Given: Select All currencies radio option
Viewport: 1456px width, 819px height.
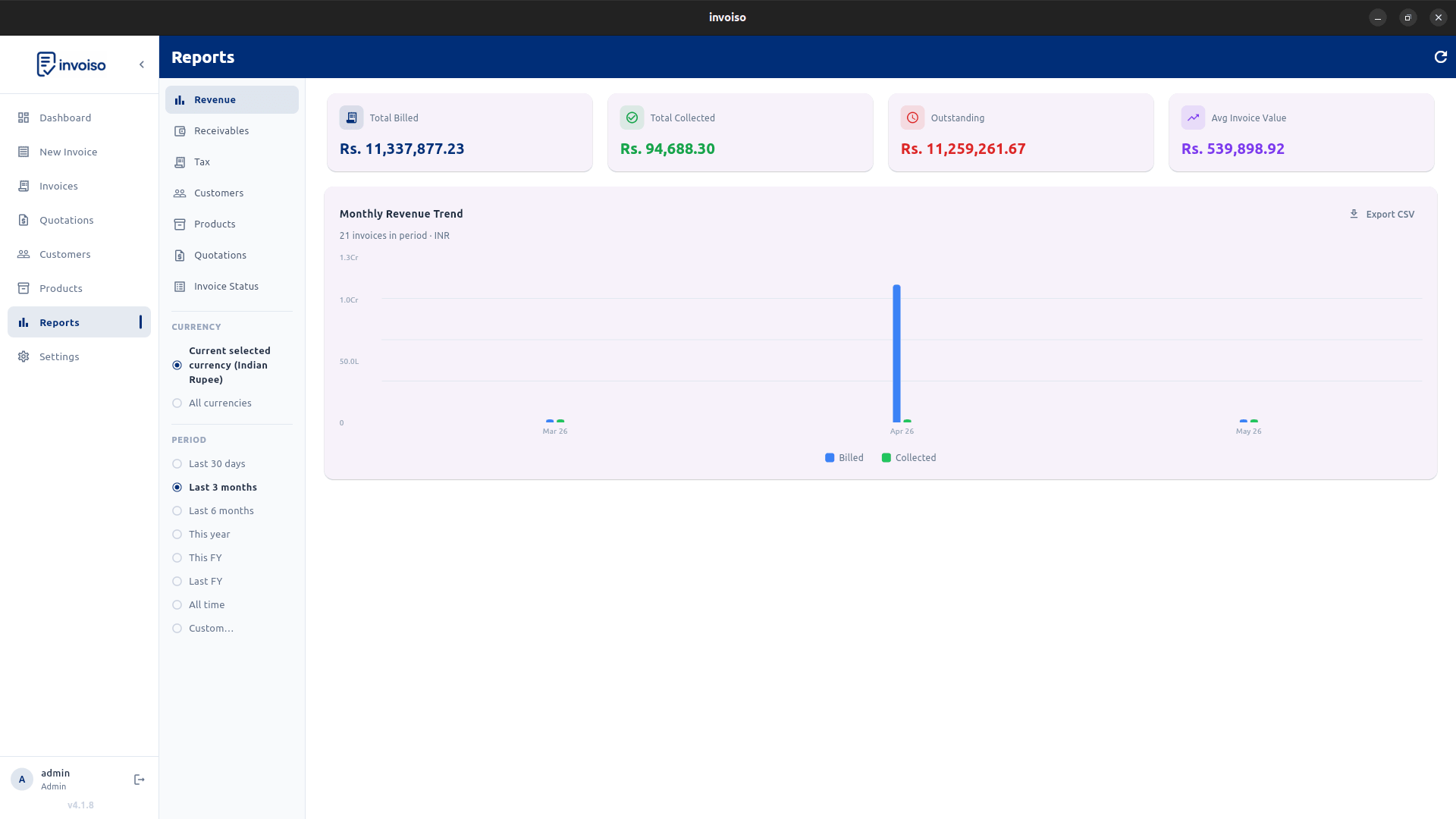Looking at the screenshot, I should click(x=177, y=403).
